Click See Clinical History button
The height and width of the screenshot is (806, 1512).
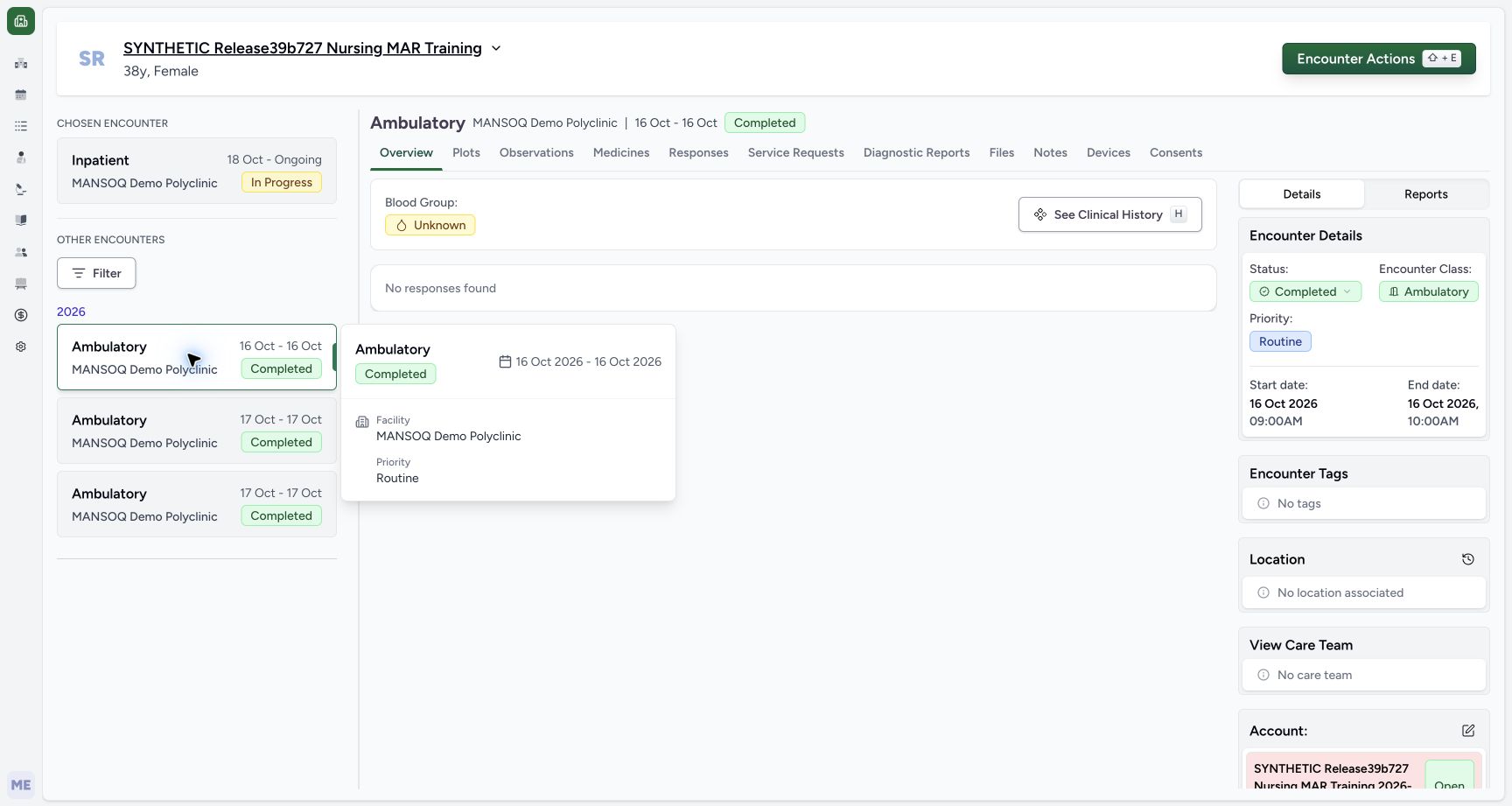[x=1109, y=214]
